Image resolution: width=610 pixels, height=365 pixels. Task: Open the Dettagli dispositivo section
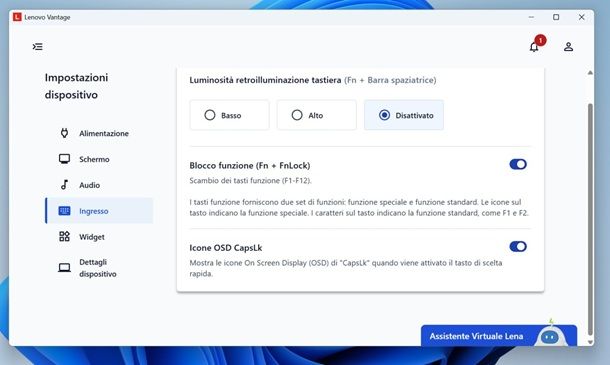(99, 268)
